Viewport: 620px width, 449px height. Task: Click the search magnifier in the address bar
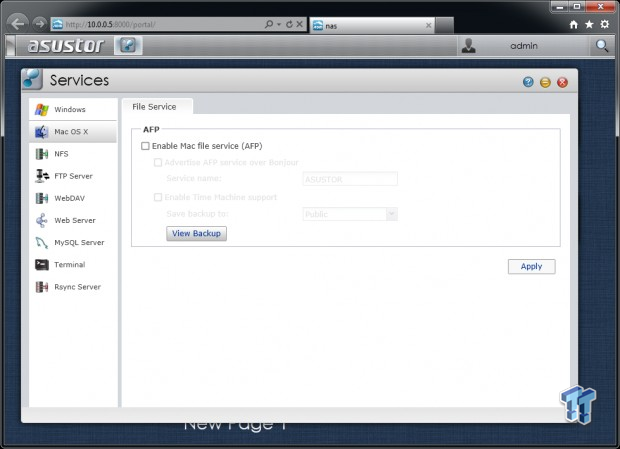(x=269, y=24)
